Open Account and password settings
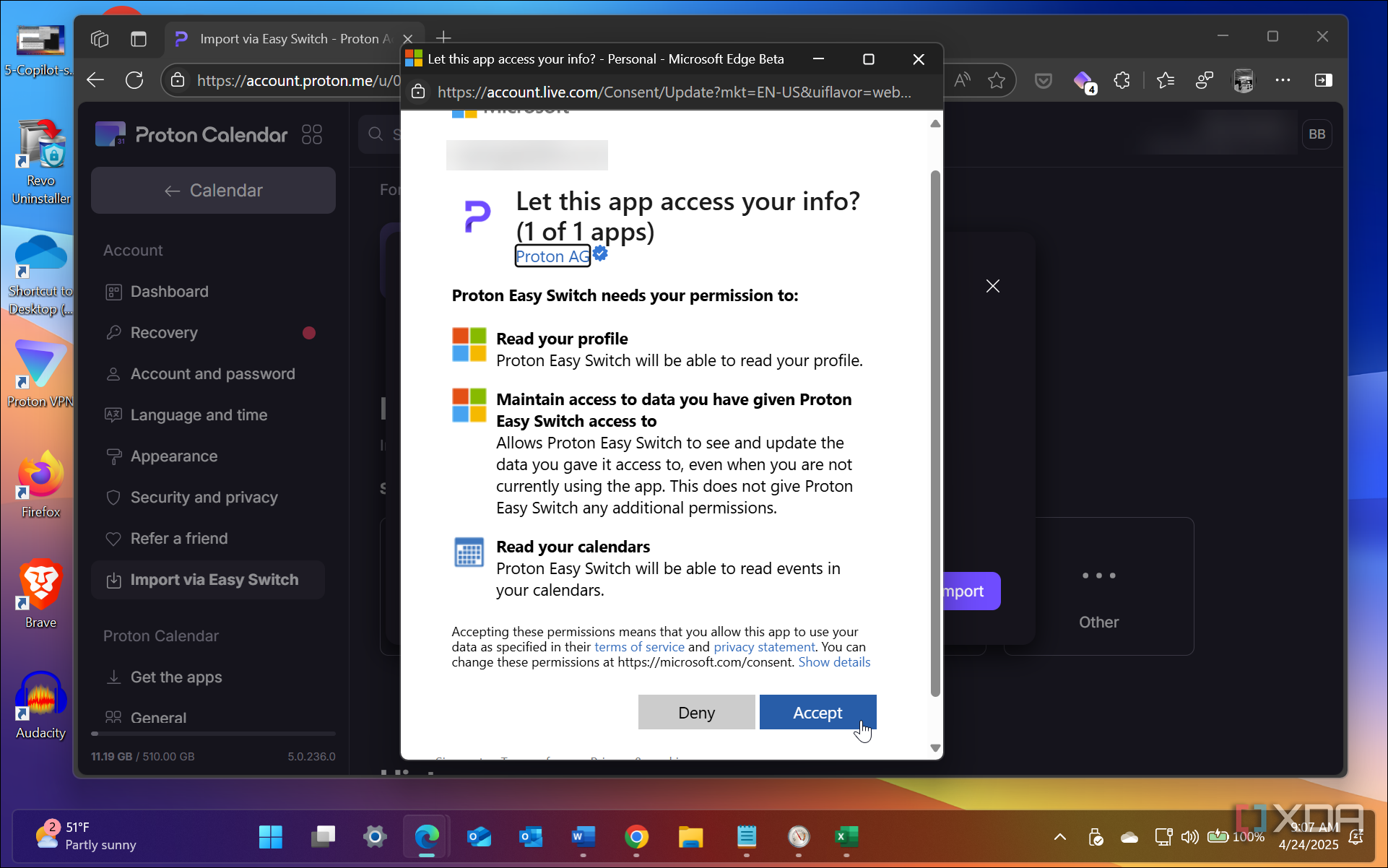The width and height of the screenshot is (1388, 868). coord(212,374)
